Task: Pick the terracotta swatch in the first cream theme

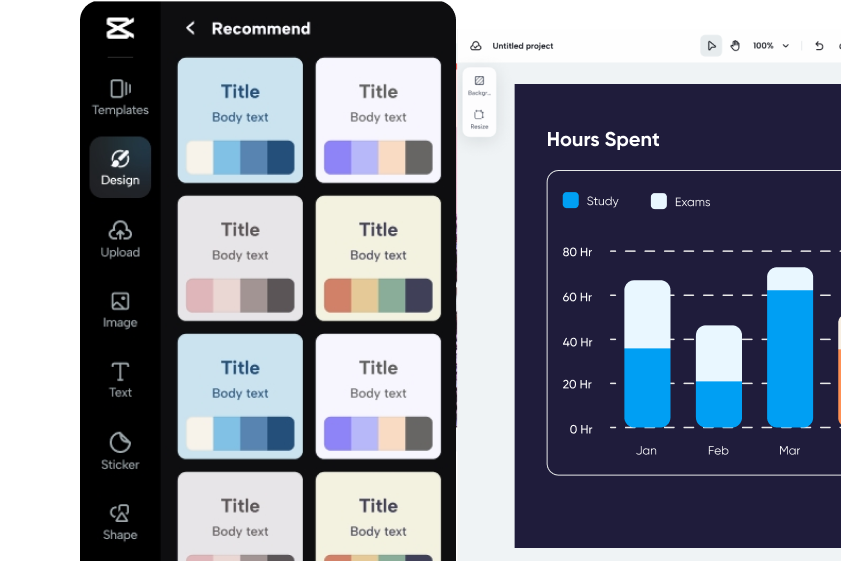Action: pos(337,296)
